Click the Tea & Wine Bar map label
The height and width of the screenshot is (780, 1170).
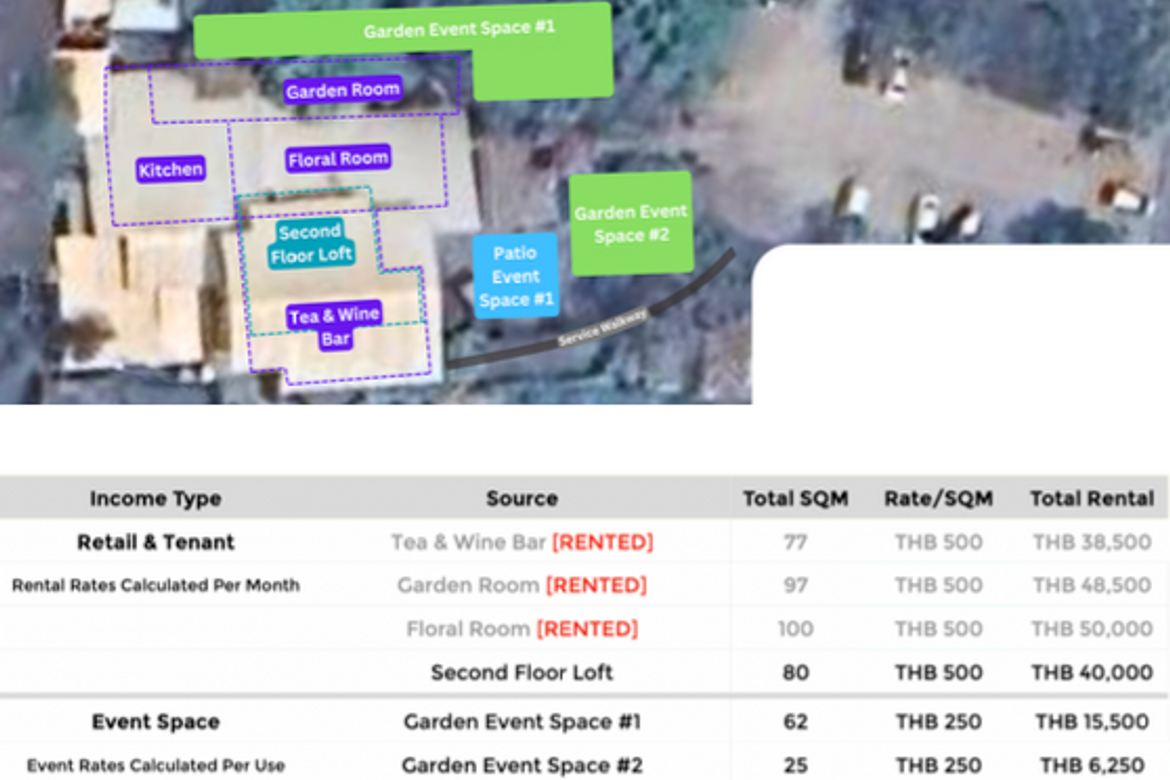(334, 326)
